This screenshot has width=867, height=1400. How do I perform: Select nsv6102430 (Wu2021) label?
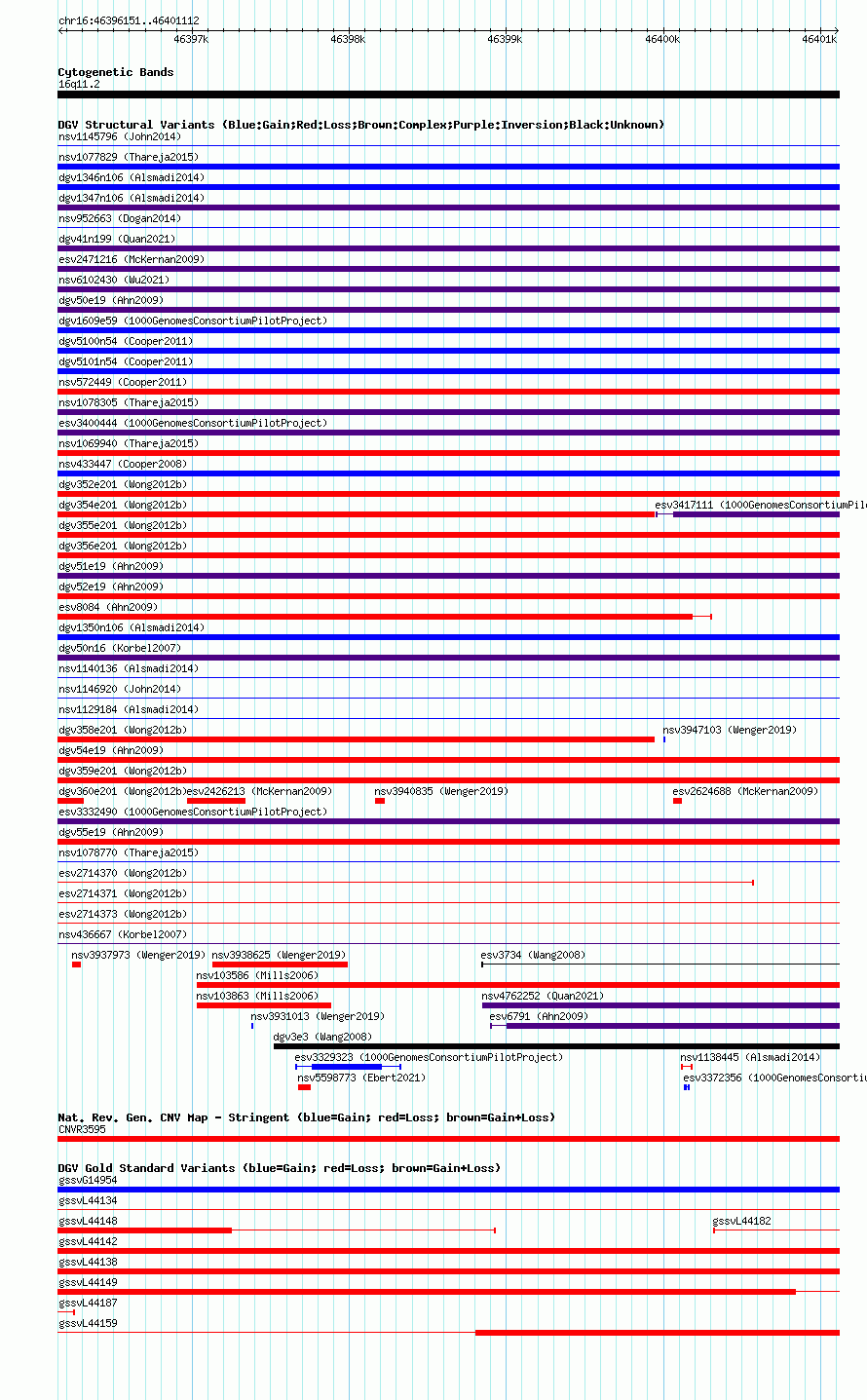tap(114, 281)
